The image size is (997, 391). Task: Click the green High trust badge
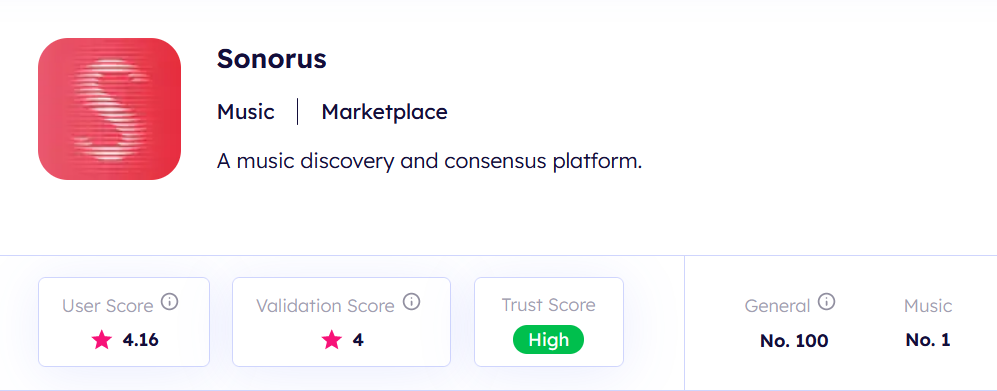pos(548,340)
